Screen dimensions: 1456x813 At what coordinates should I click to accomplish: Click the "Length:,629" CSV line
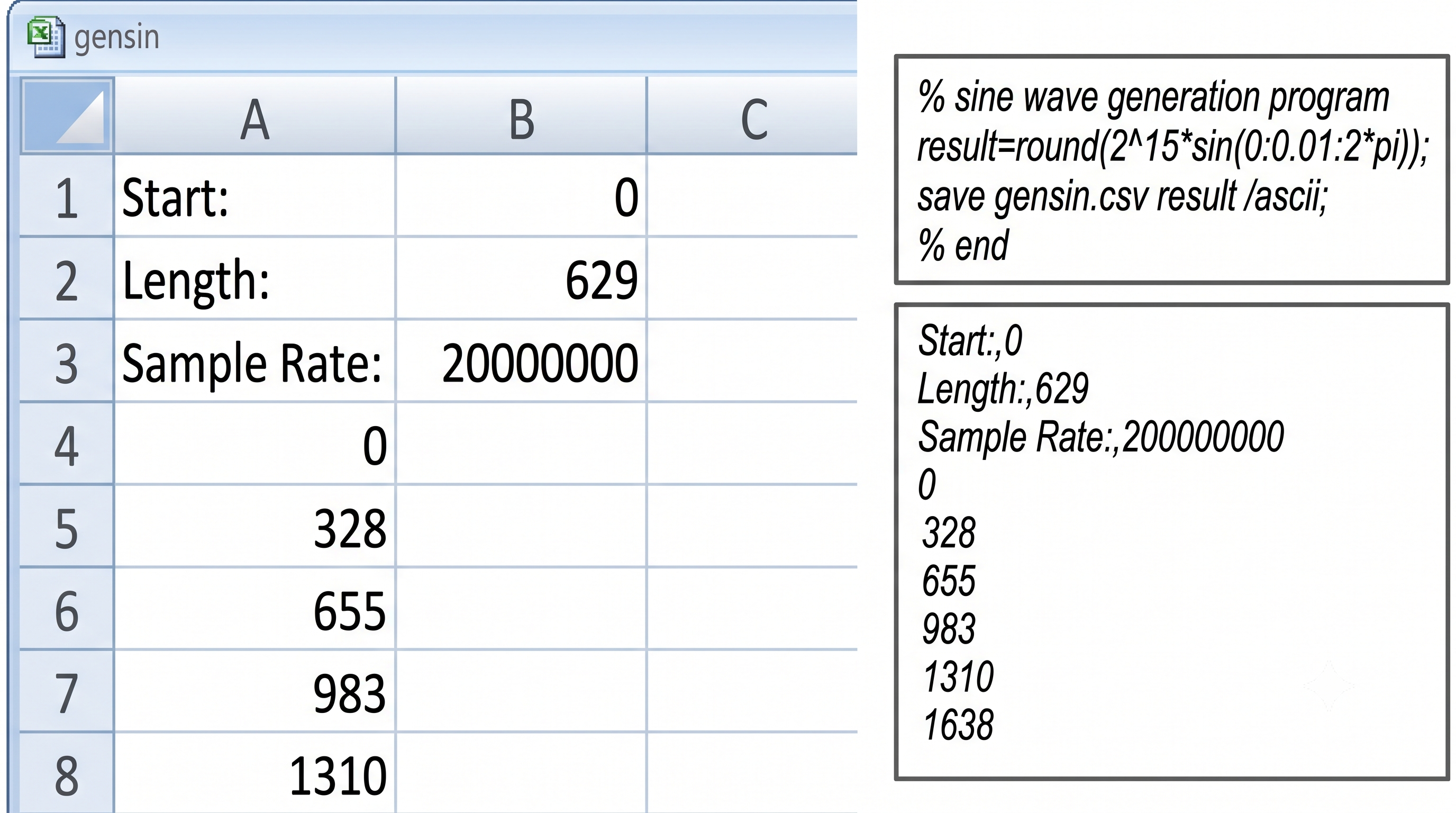(x=1003, y=389)
